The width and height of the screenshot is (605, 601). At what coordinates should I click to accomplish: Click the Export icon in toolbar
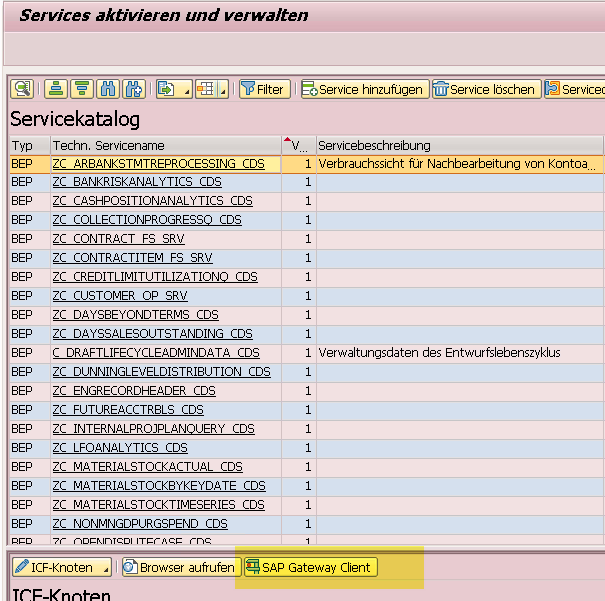click(x=166, y=89)
